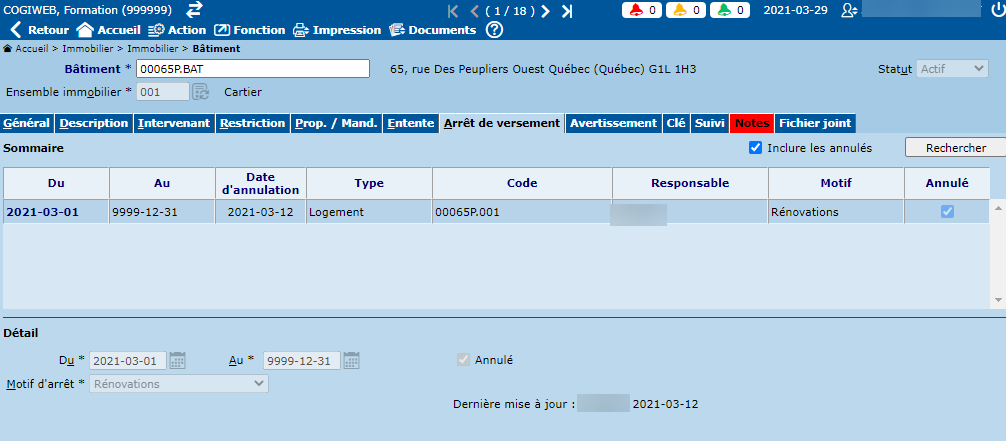
Task: Switch to the Avertissement tab
Action: pyautogui.click(x=613, y=124)
